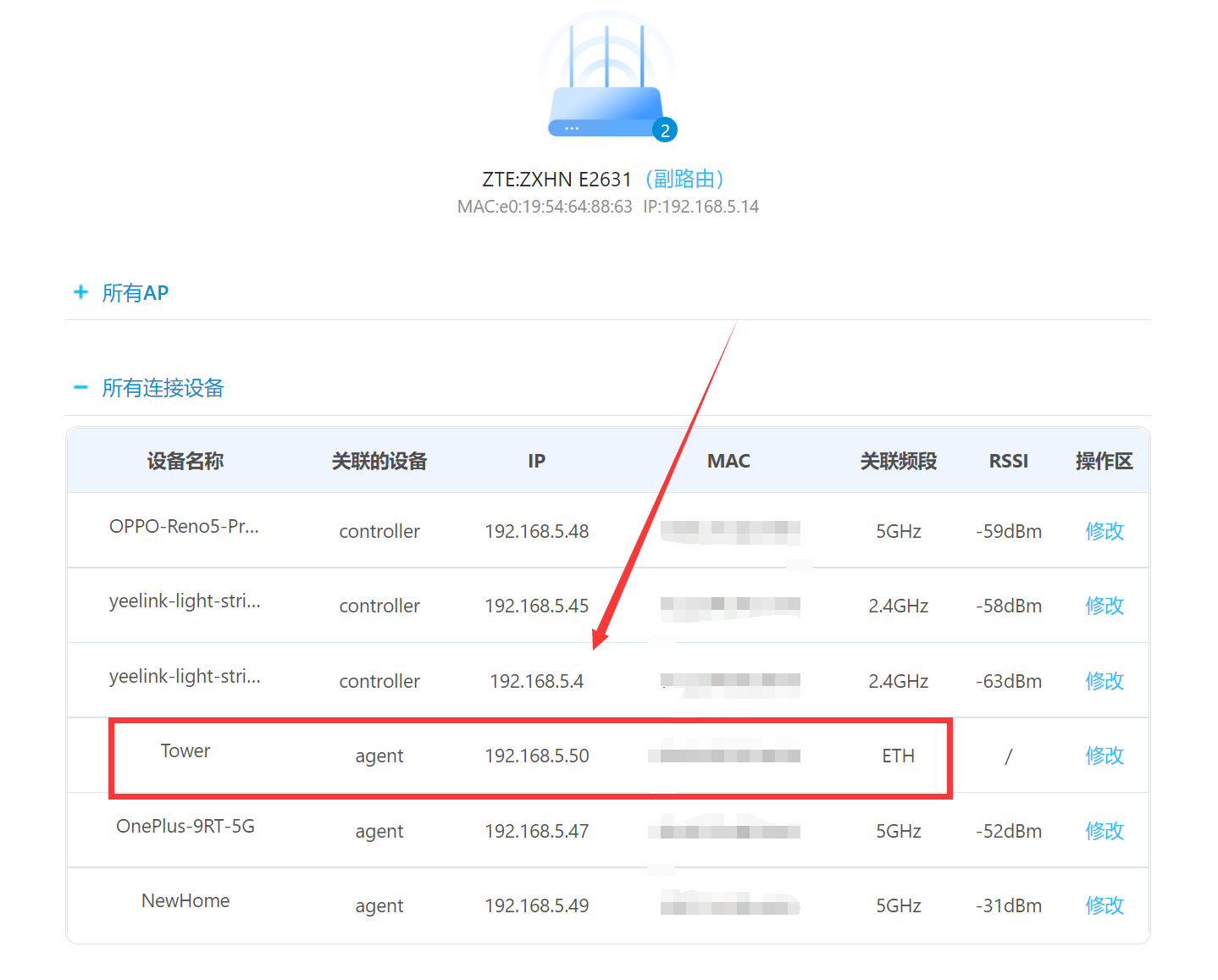The image size is (1218, 980).
Task: Click 修改 for the first yeelink-light device
Action: [x=1105, y=606]
